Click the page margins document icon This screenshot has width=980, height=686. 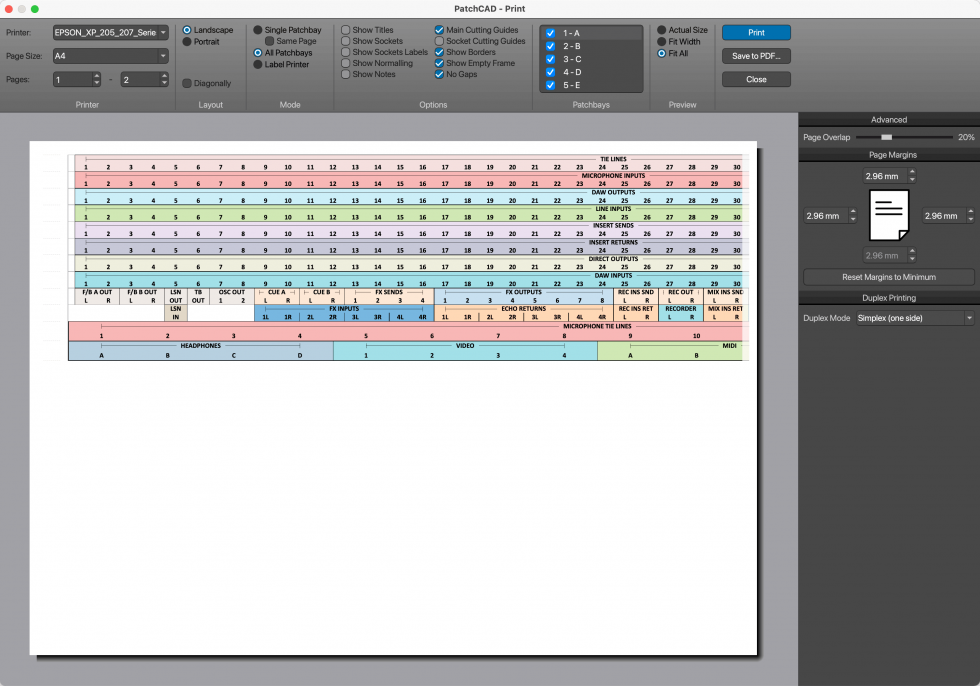coord(888,215)
